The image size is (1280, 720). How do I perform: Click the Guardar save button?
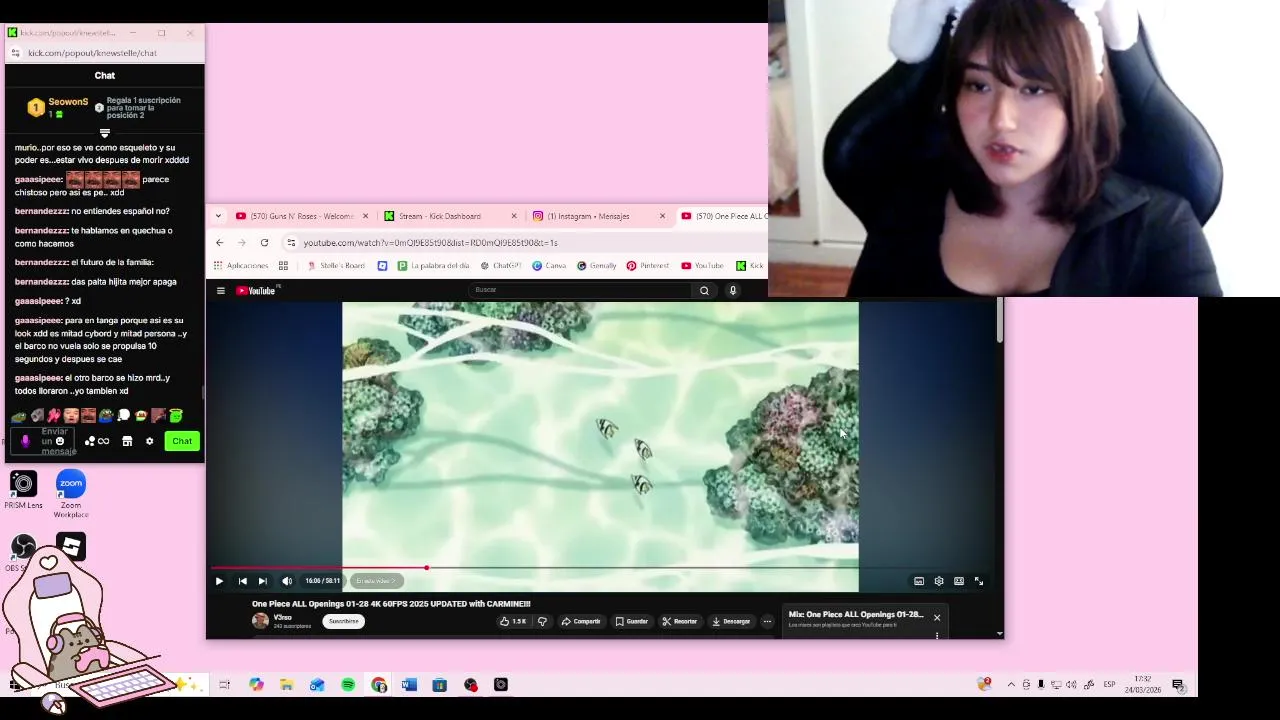click(x=632, y=621)
